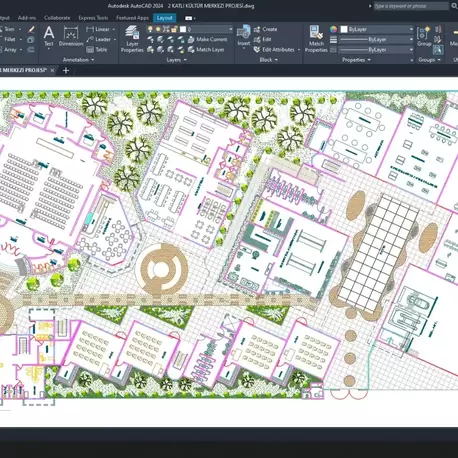
Task: Open the ribbon display options button
Action: [190, 18]
